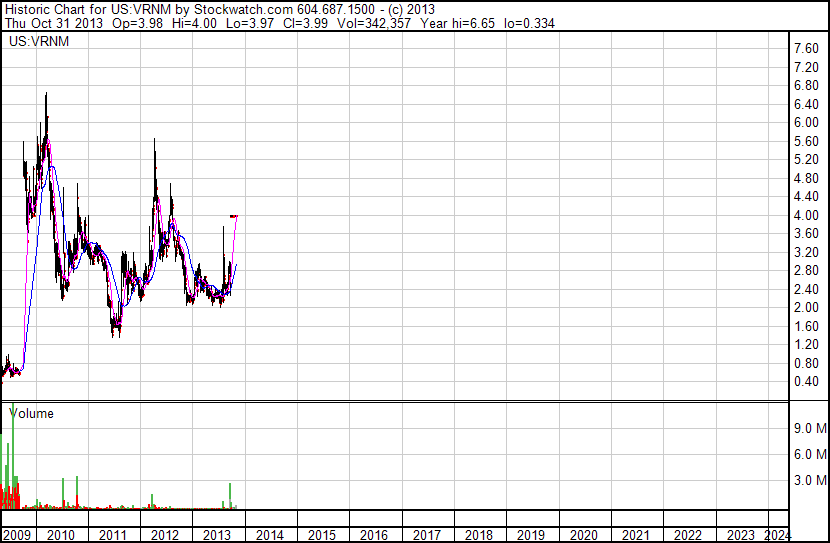
Task: Click the 2015 year label on time axis
Action: [322, 535]
